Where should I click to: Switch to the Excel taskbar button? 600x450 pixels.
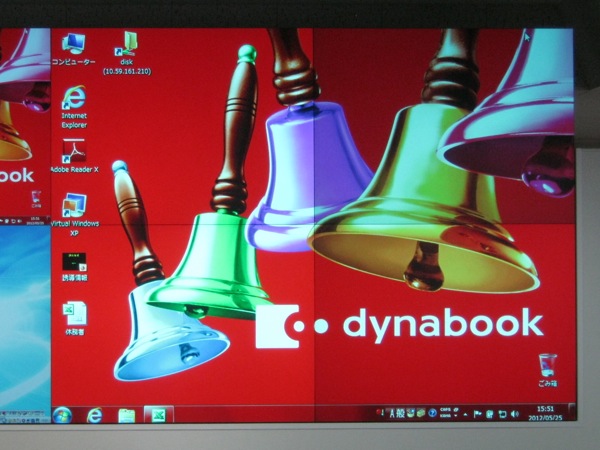158,414
